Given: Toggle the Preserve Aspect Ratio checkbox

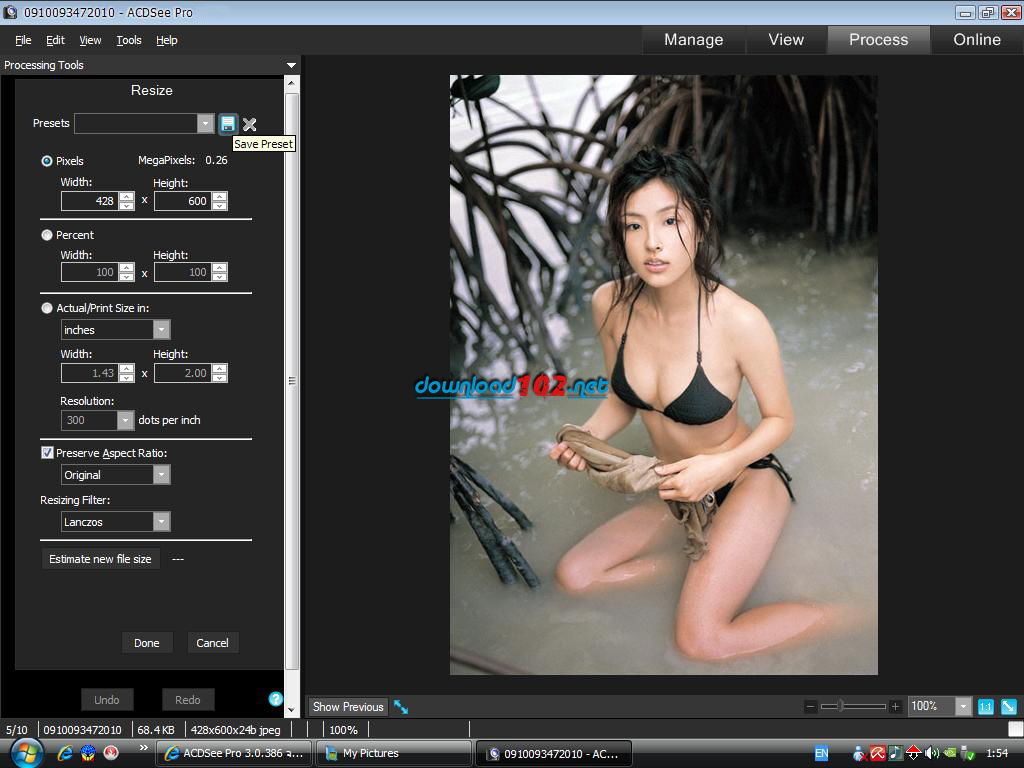Looking at the screenshot, I should point(47,453).
